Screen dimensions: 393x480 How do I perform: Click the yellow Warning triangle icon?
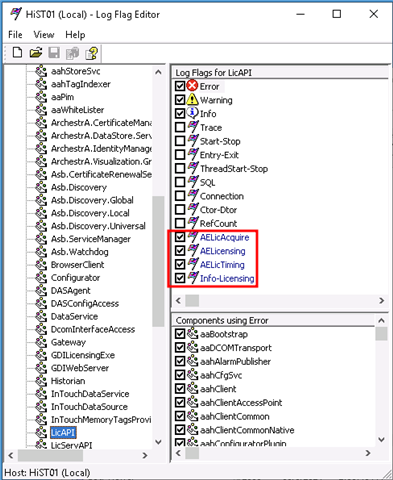click(192, 99)
